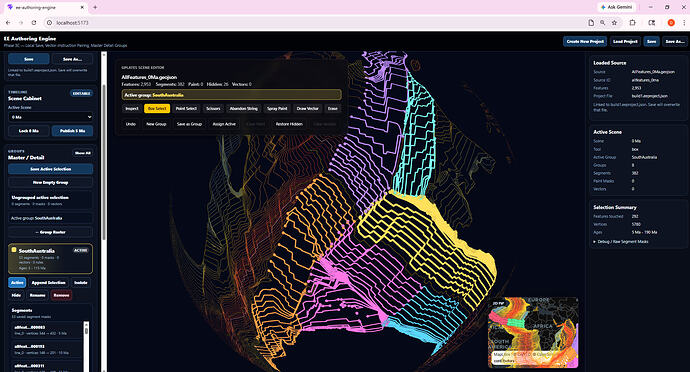
Task: Open the orange profile avatar
Action: click(671, 22)
